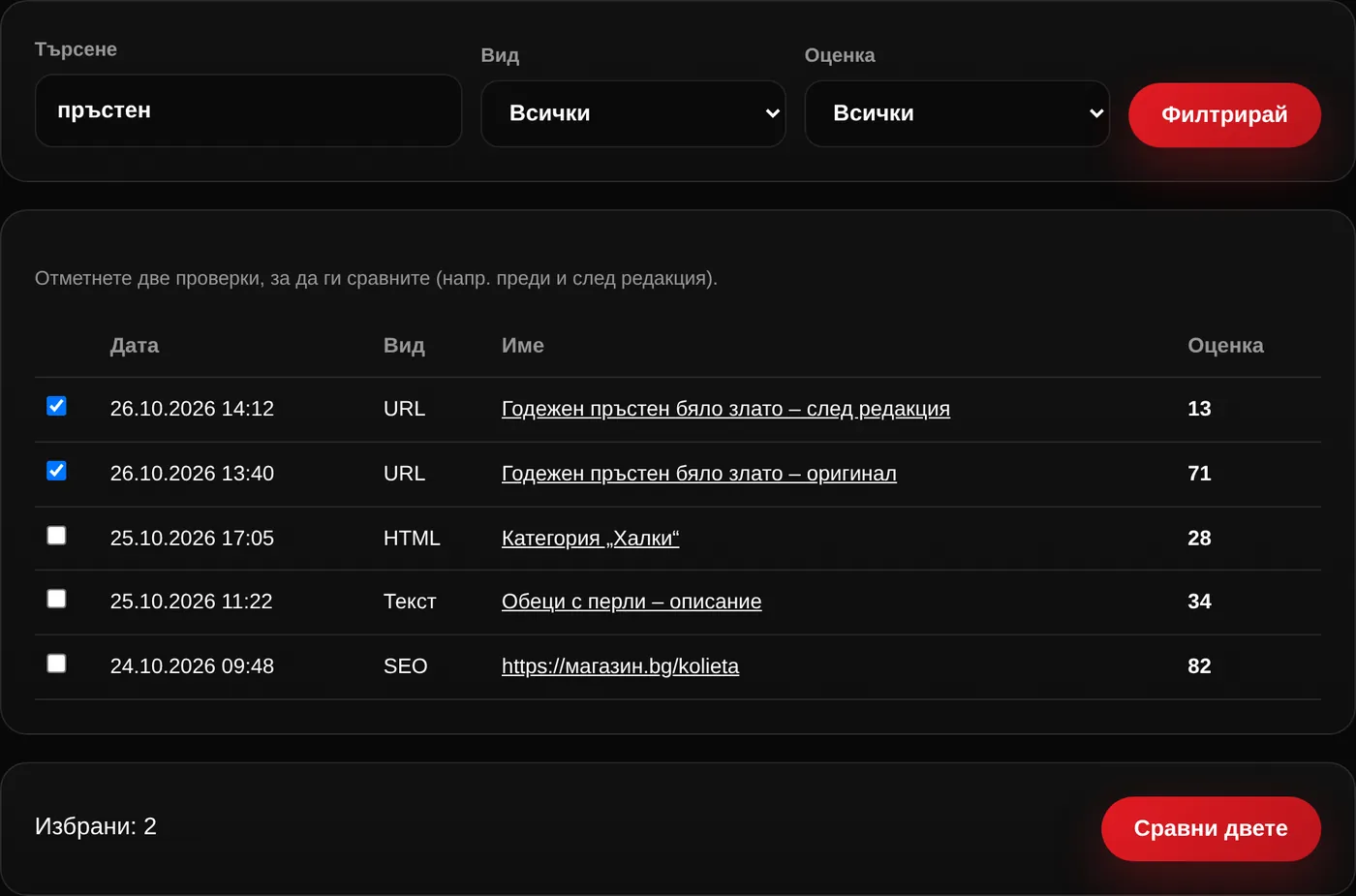The width and height of the screenshot is (1356, 896).
Task: Focus the Търсене search field
Action: 248,110
